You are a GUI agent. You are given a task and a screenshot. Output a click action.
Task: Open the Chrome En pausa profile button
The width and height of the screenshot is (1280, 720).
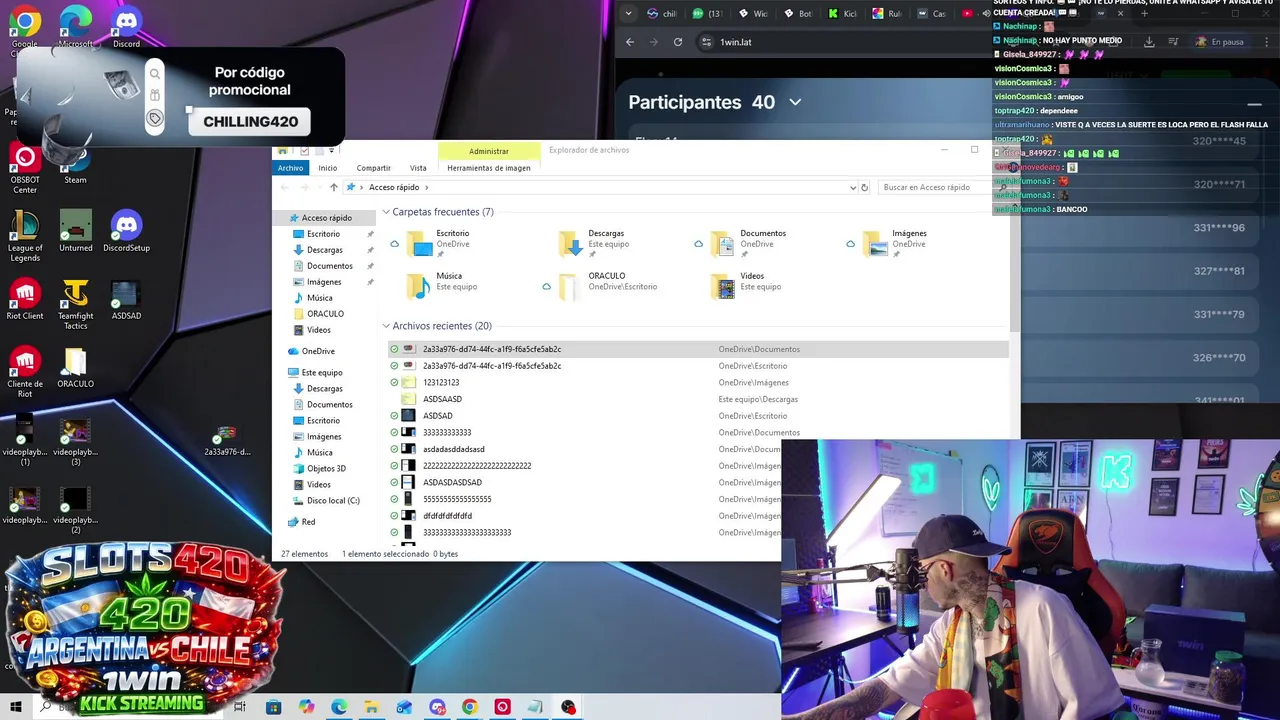click(1220, 42)
